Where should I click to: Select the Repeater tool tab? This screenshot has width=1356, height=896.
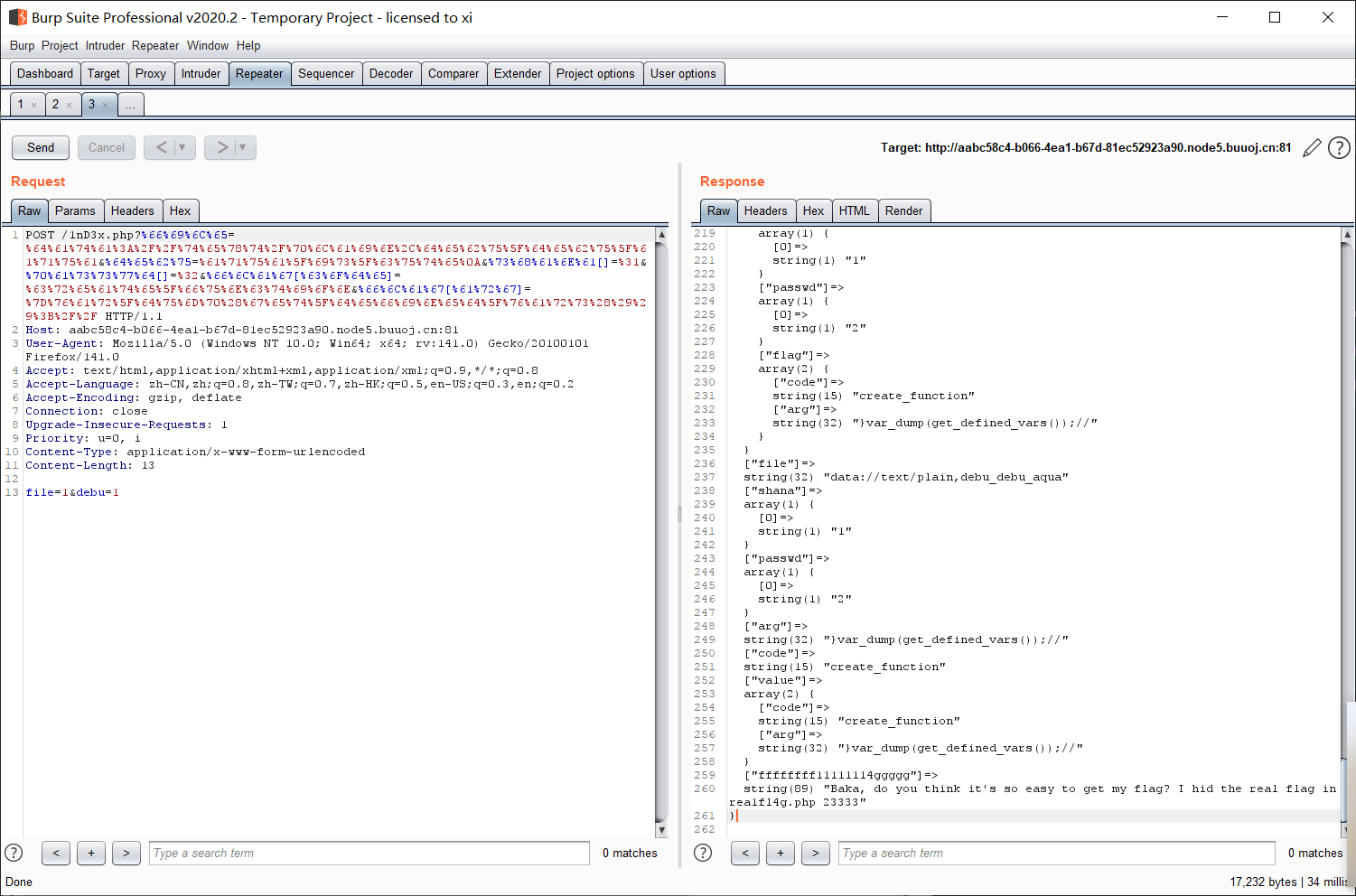tap(259, 74)
